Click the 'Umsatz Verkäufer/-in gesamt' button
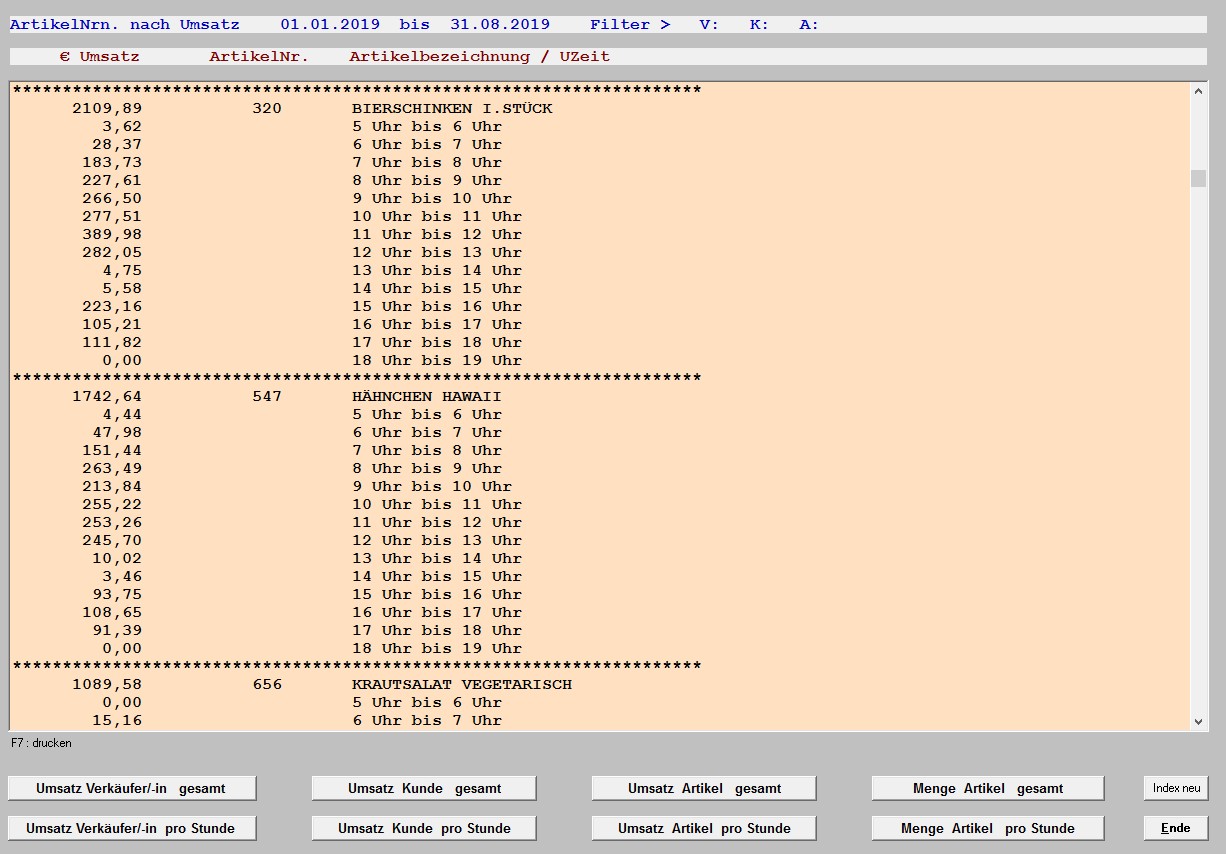The image size is (1226, 854). tap(131, 788)
